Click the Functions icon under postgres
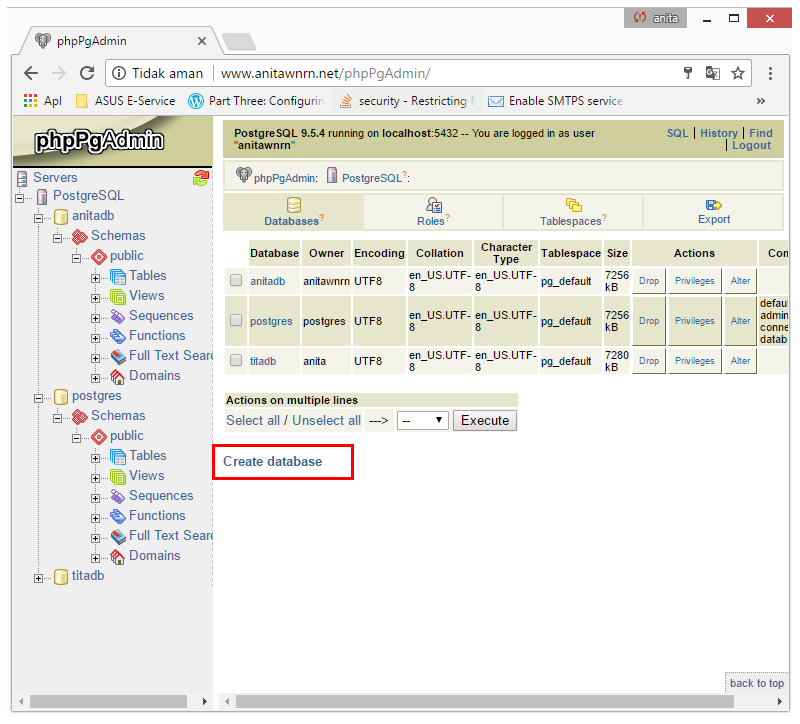The height and width of the screenshot is (724, 800). click(x=118, y=516)
